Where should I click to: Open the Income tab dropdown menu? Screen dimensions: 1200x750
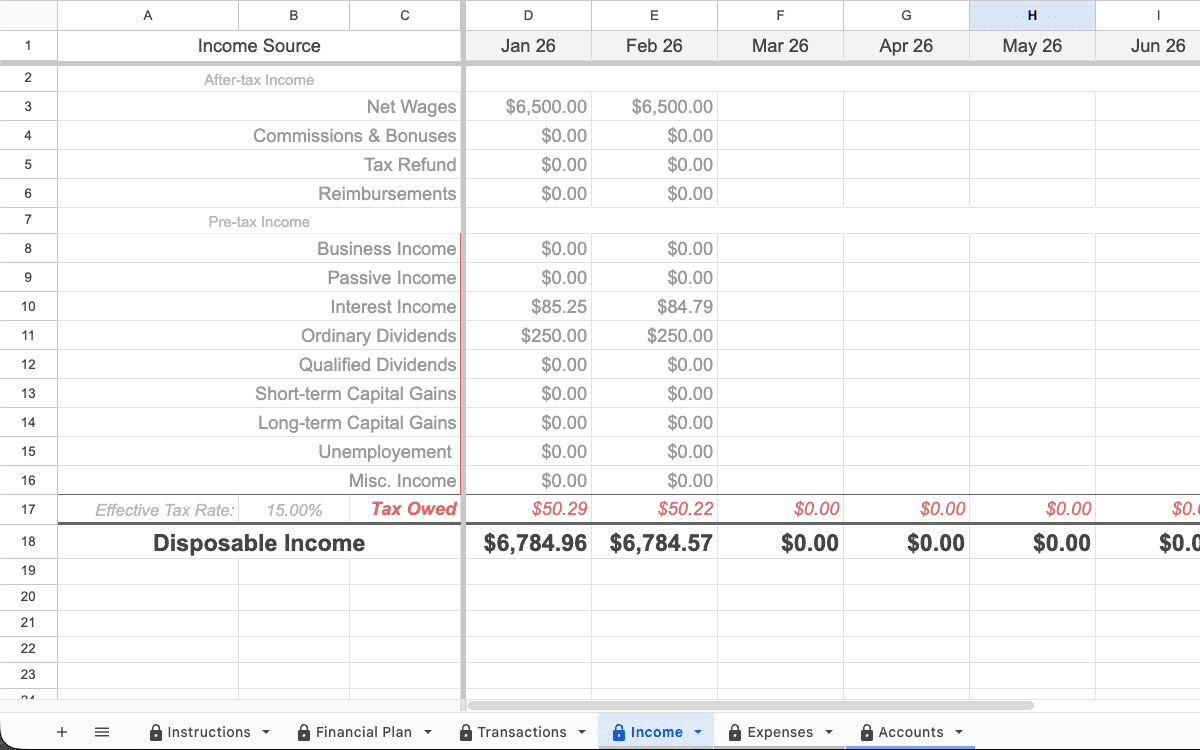pos(697,731)
